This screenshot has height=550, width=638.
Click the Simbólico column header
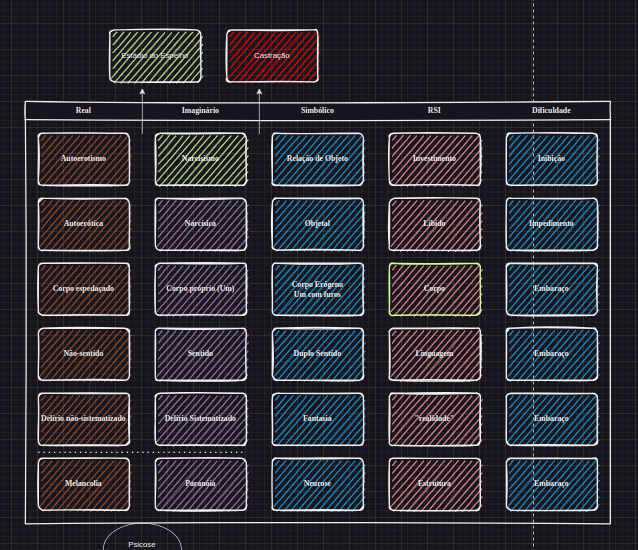[x=317, y=110]
